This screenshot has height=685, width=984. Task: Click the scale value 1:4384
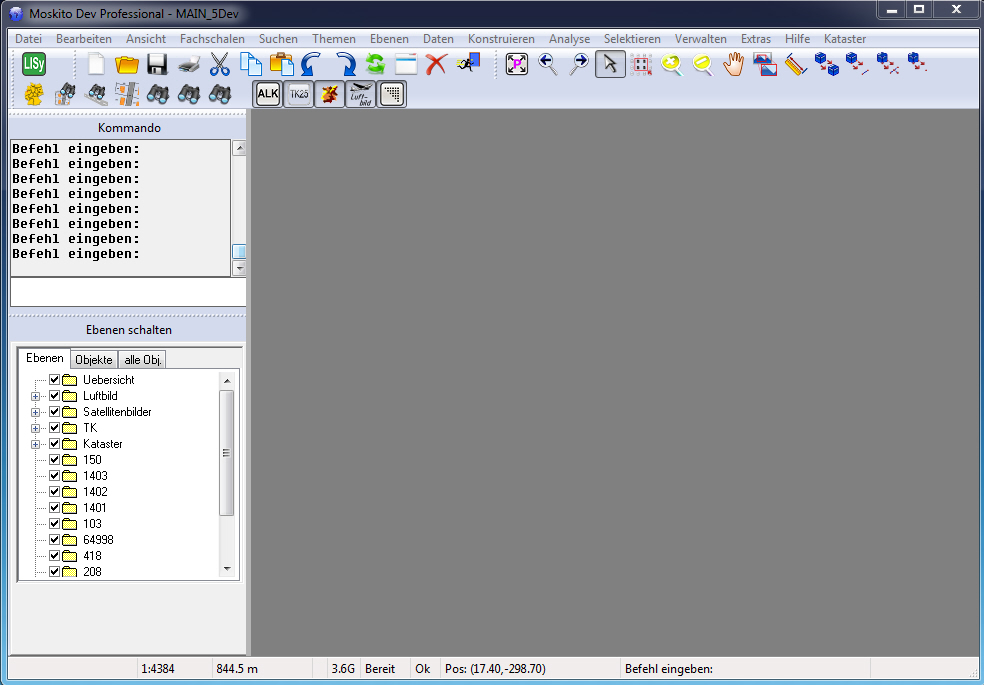pyautogui.click(x=158, y=669)
